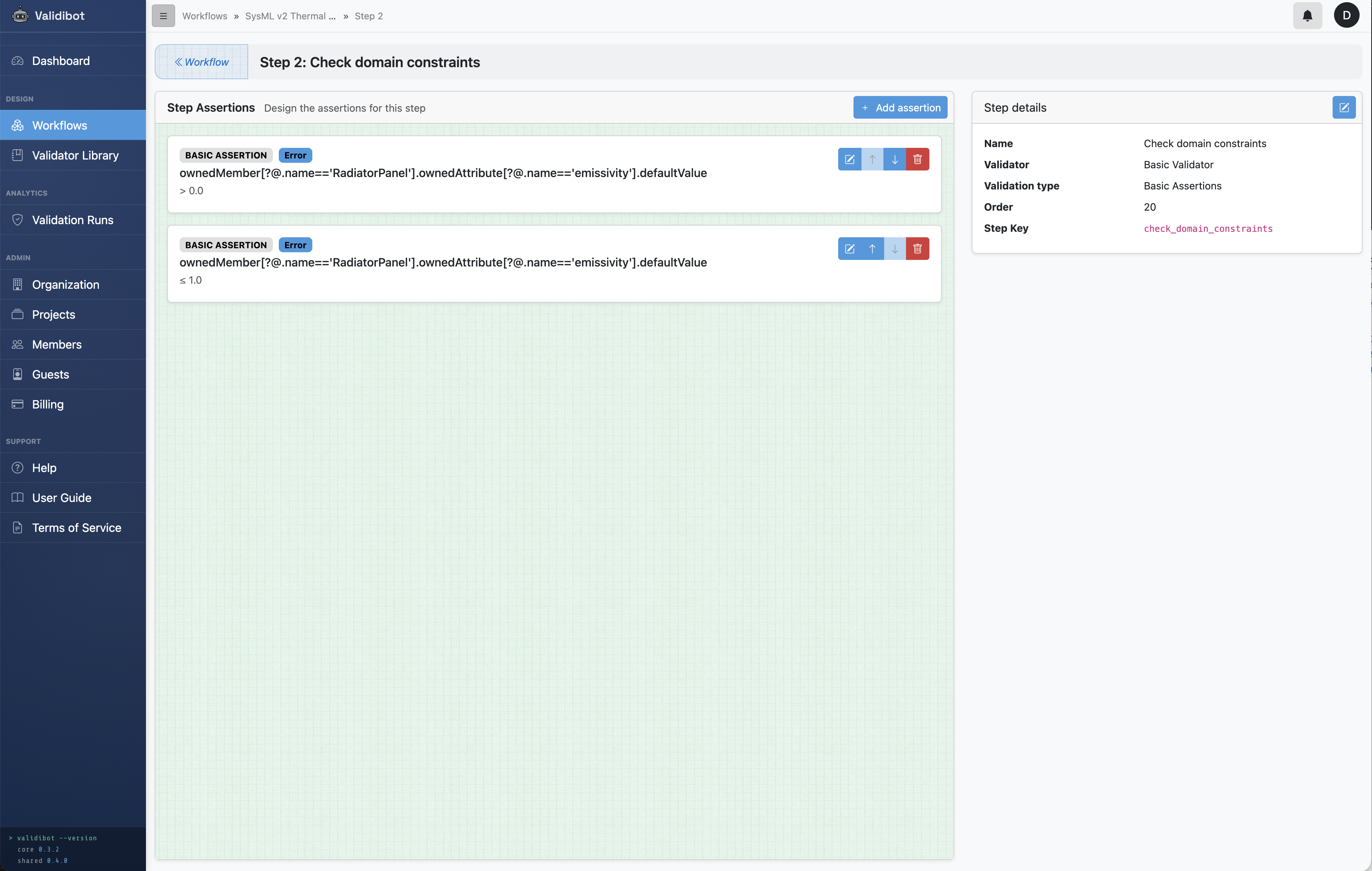This screenshot has width=1372, height=871.
Task: Open the Dashboard from the sidebar
Action: [x=61, y=61]
